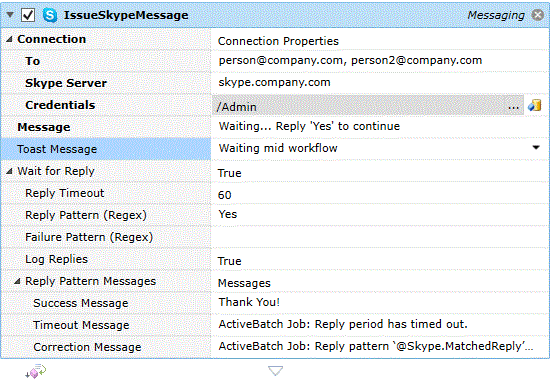Select the Skype Server property label

tap(66, 83)
